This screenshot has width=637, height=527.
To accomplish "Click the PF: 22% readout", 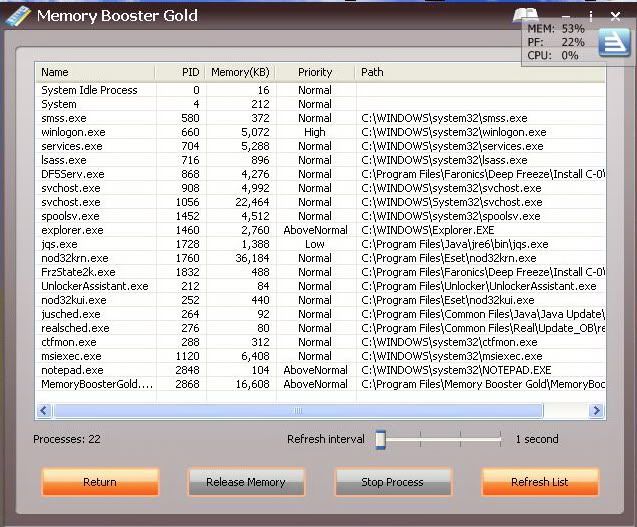I will 556,42.
